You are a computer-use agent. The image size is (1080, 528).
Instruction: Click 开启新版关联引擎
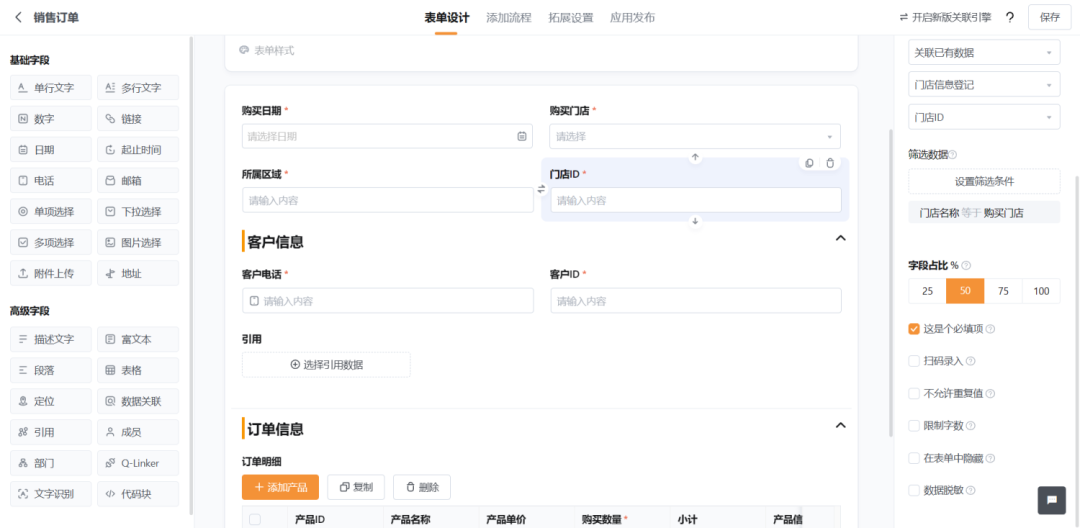click(945, 18)
